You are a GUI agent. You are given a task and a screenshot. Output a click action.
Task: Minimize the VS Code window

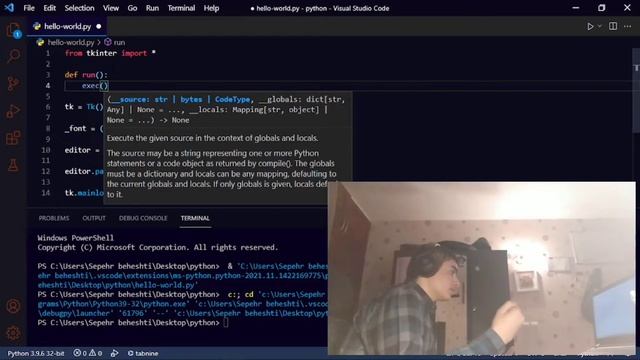576,8
